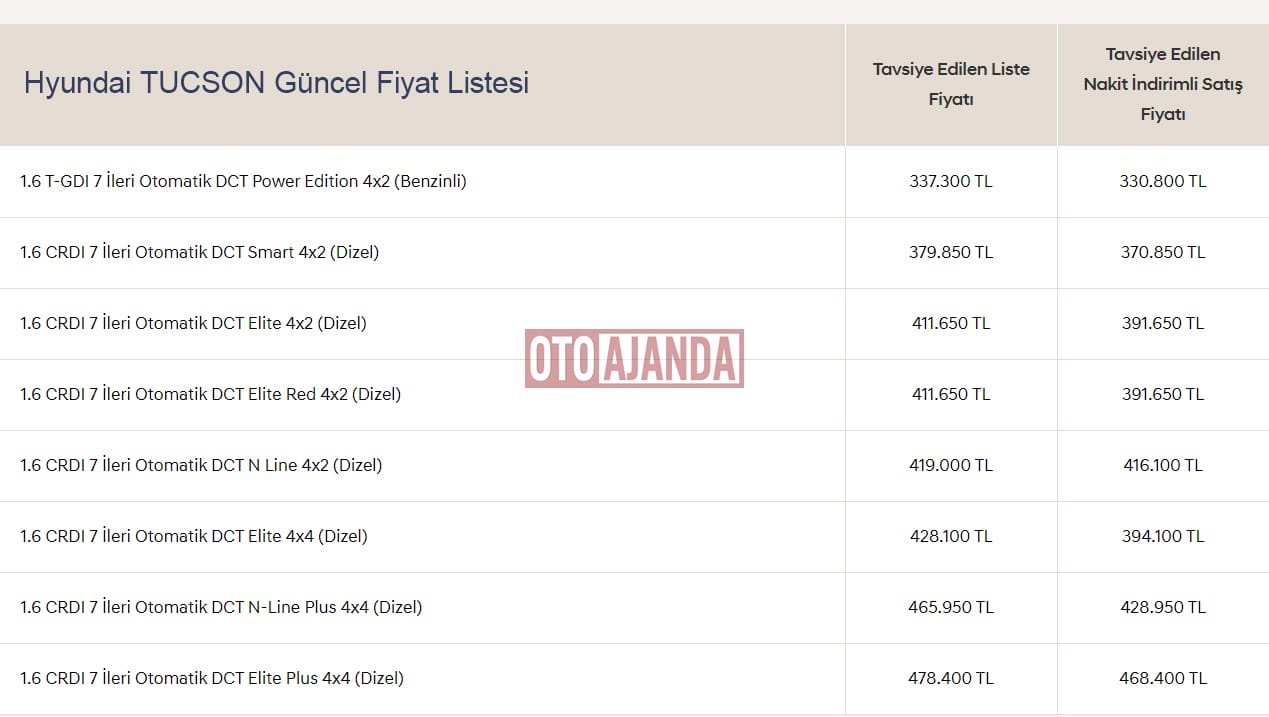
Task: Click the 478.400 TL list price
Action: [951, 678]
